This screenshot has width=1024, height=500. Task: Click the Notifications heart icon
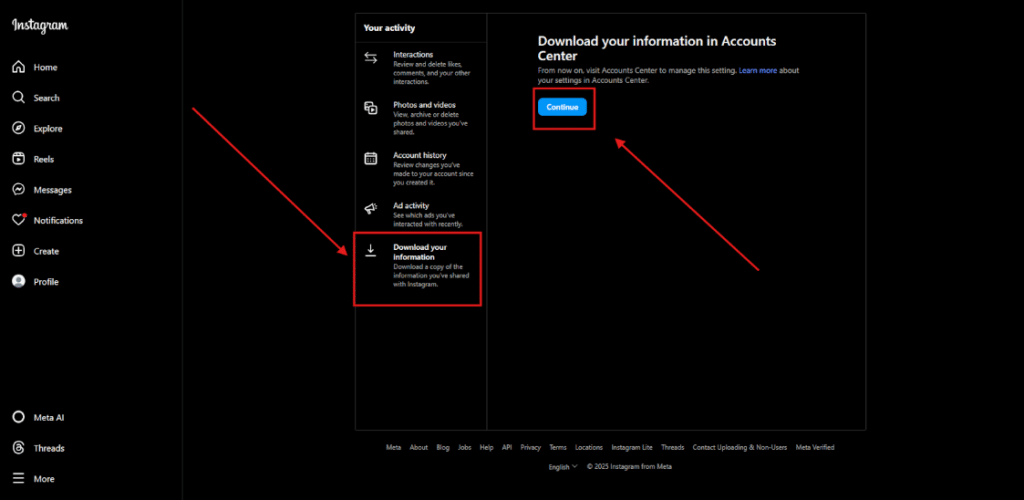point(19,221)
